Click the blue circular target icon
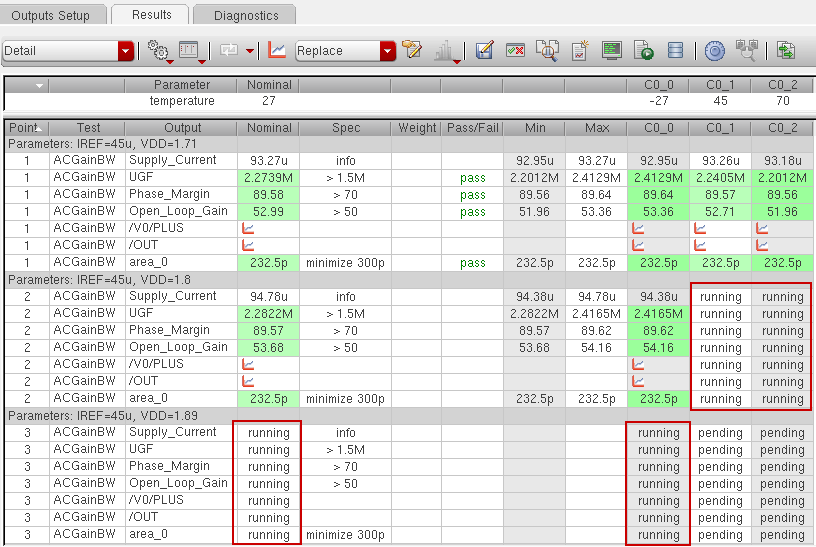Viewport: 816px width, 547px height. [x=714, y=50]
